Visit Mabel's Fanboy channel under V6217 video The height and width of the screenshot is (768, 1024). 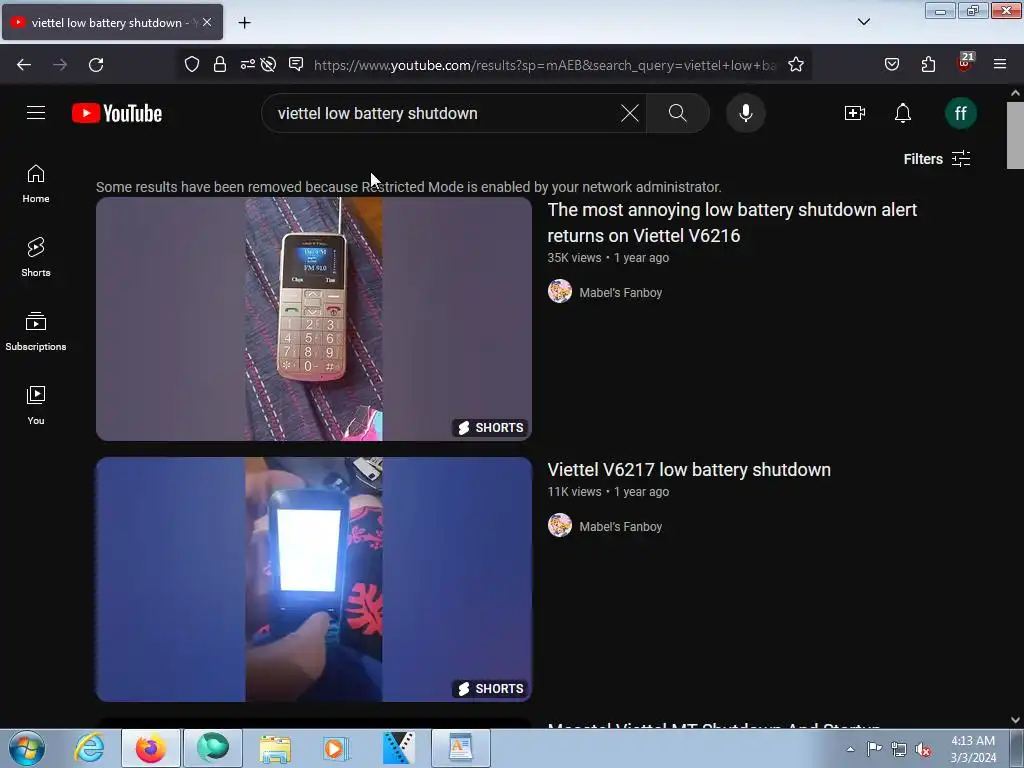[x=620, y=526]
